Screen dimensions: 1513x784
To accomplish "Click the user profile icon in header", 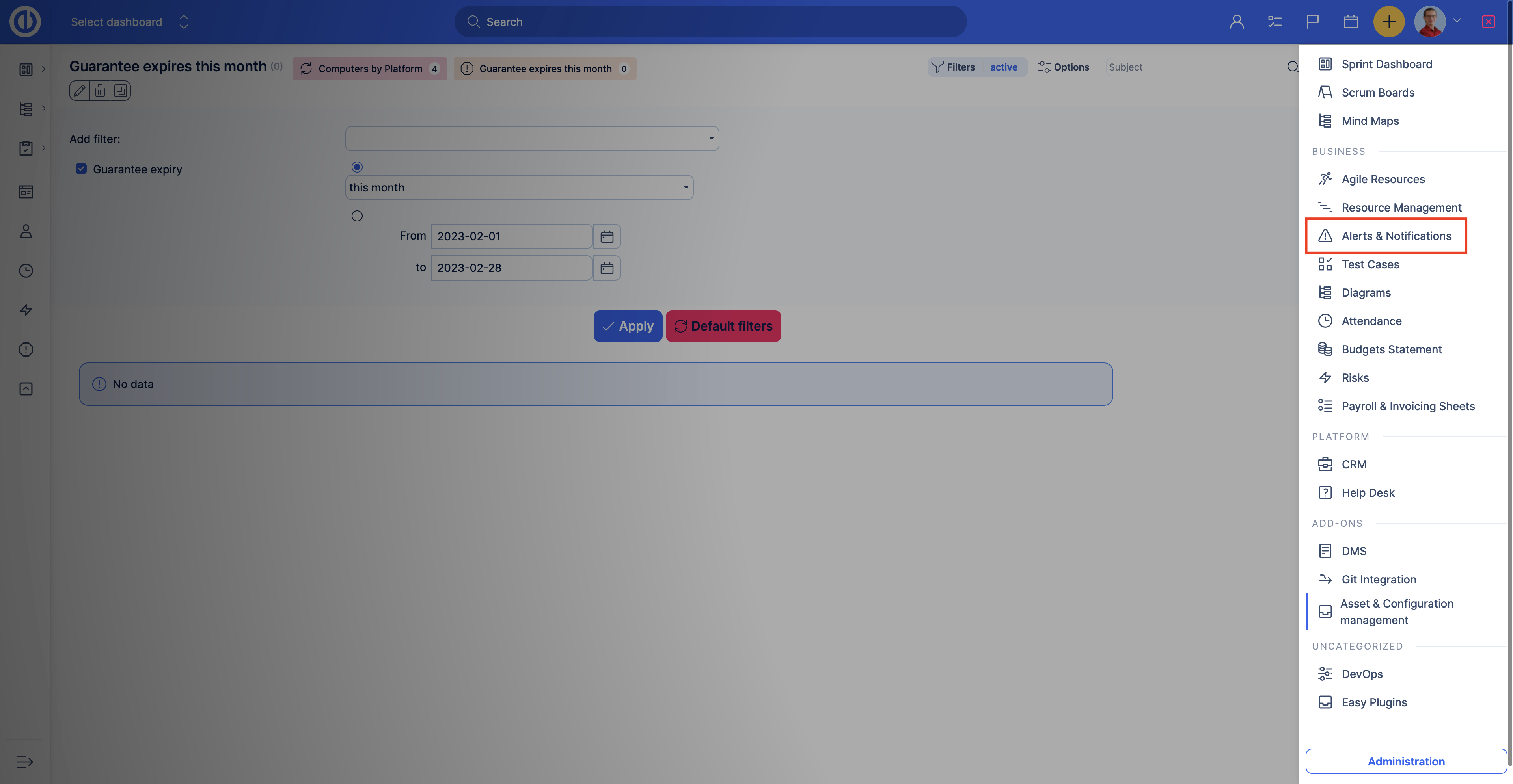I will 1236,22.
